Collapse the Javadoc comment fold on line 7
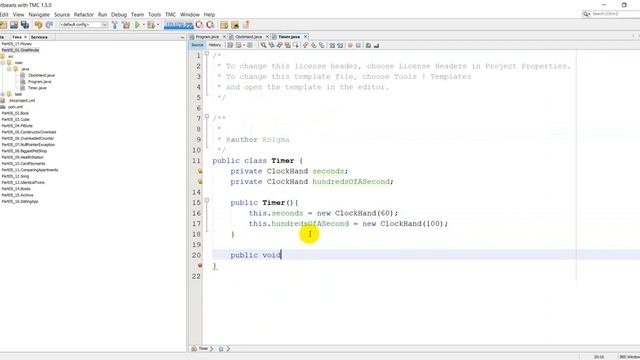 pos(207,117)
